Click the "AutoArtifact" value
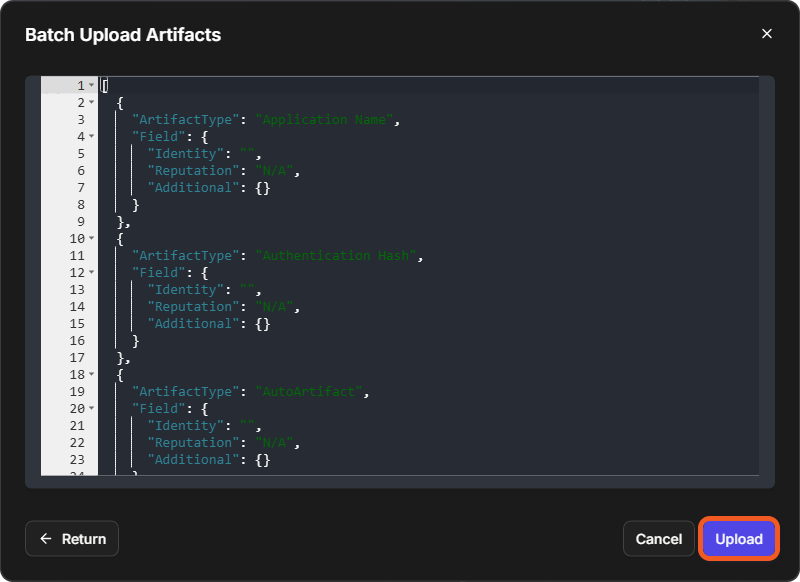This screenshot has width=800, height=582. click(x=309, y=392)
